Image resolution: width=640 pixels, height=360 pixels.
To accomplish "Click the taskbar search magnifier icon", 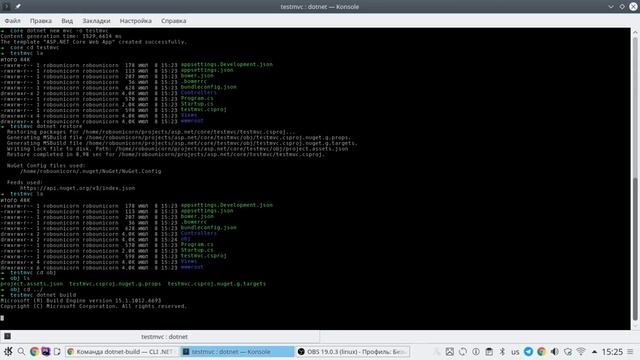I will pos(21,351).
